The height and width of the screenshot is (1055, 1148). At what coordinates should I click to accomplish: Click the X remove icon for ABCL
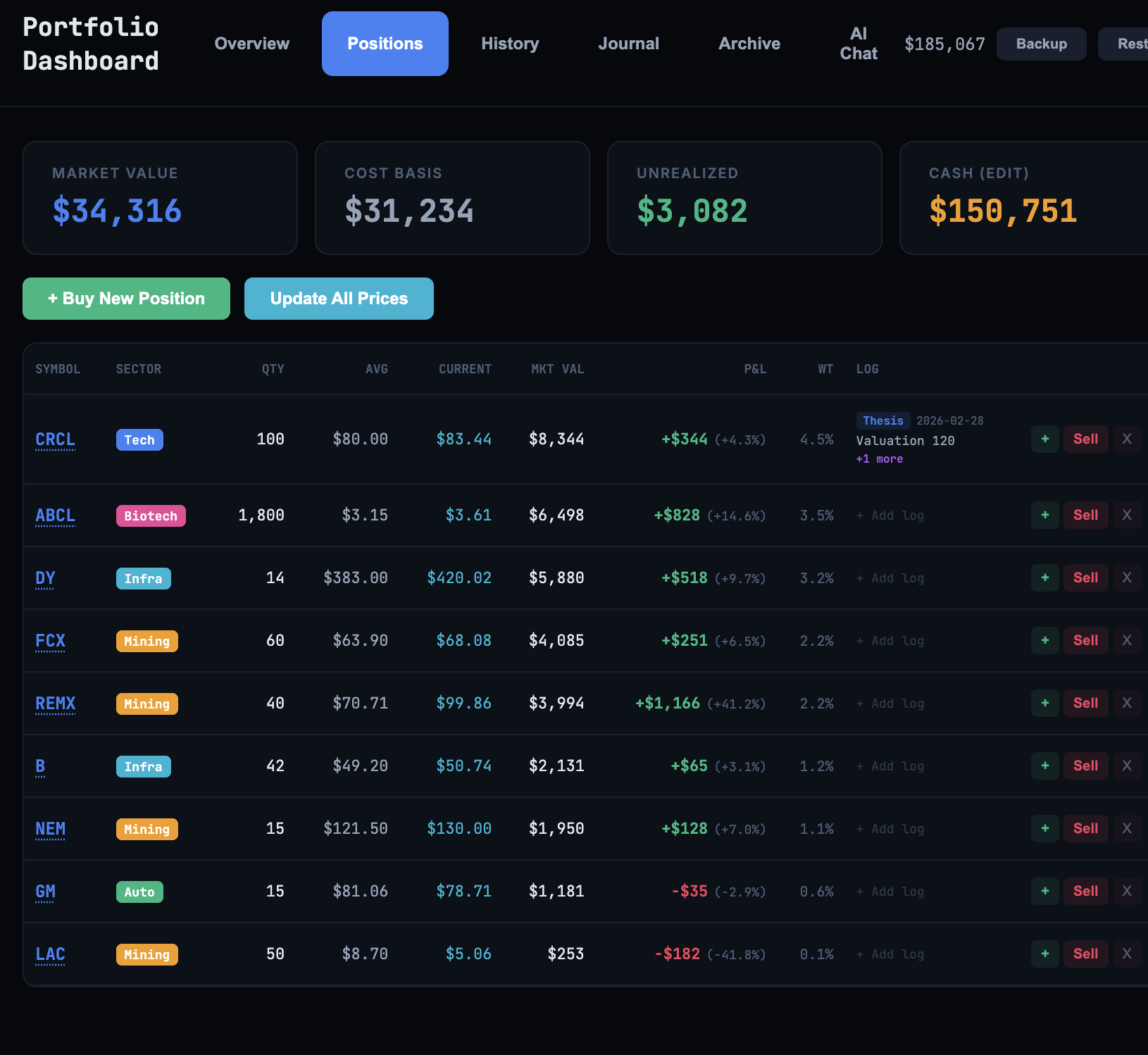[x=1126, y=515]
